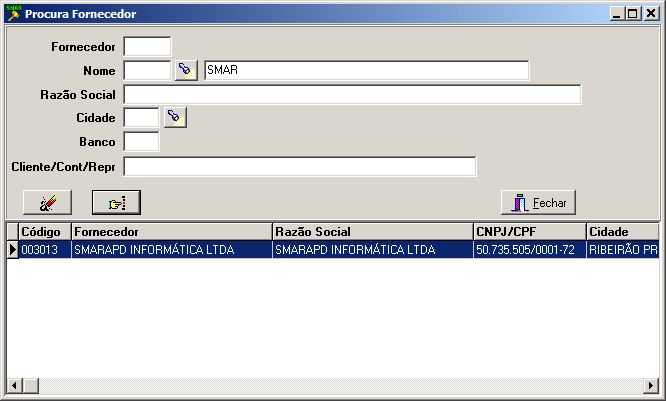Click the CNPJ/CPF column header
This screenshot has height=401, width=666.
pyautogui.click(x=530, y=232)
